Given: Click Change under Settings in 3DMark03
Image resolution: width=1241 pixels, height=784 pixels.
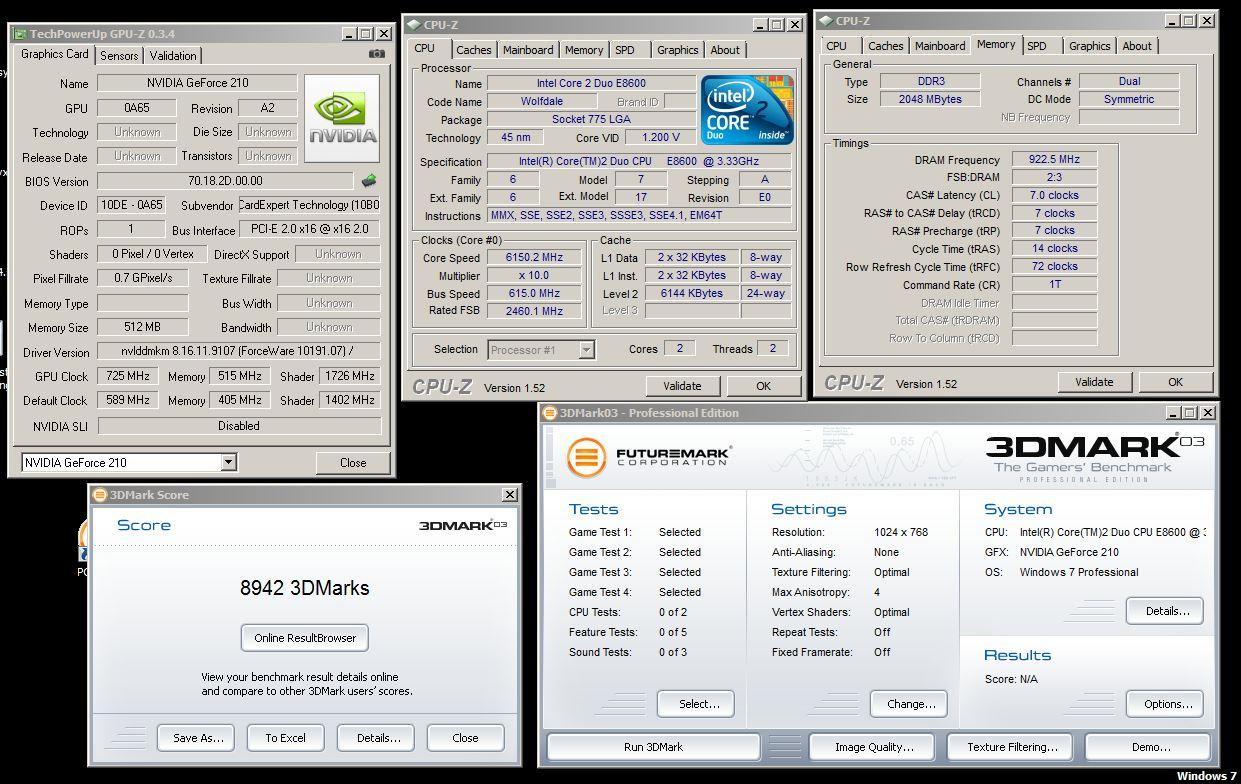Looking at the screenshot, I should point(909,704).
